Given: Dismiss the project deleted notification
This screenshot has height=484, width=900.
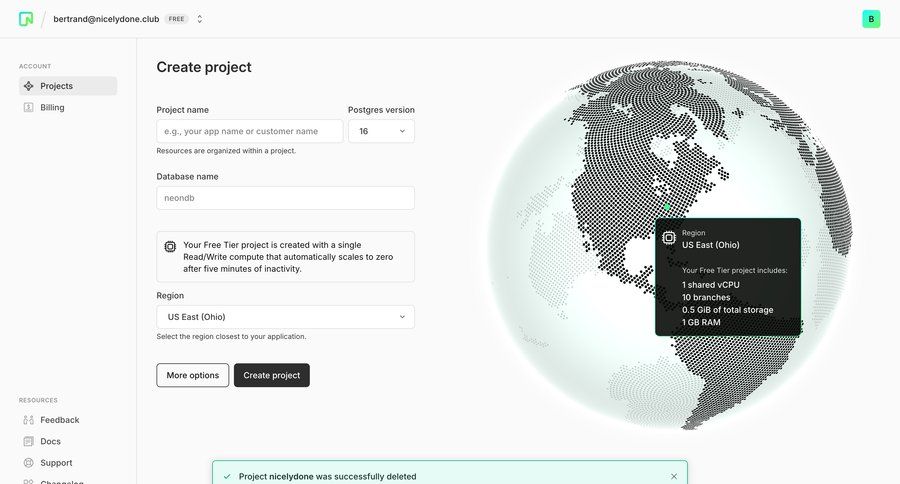Looking at the screenshot, I should tap(674, 477).
